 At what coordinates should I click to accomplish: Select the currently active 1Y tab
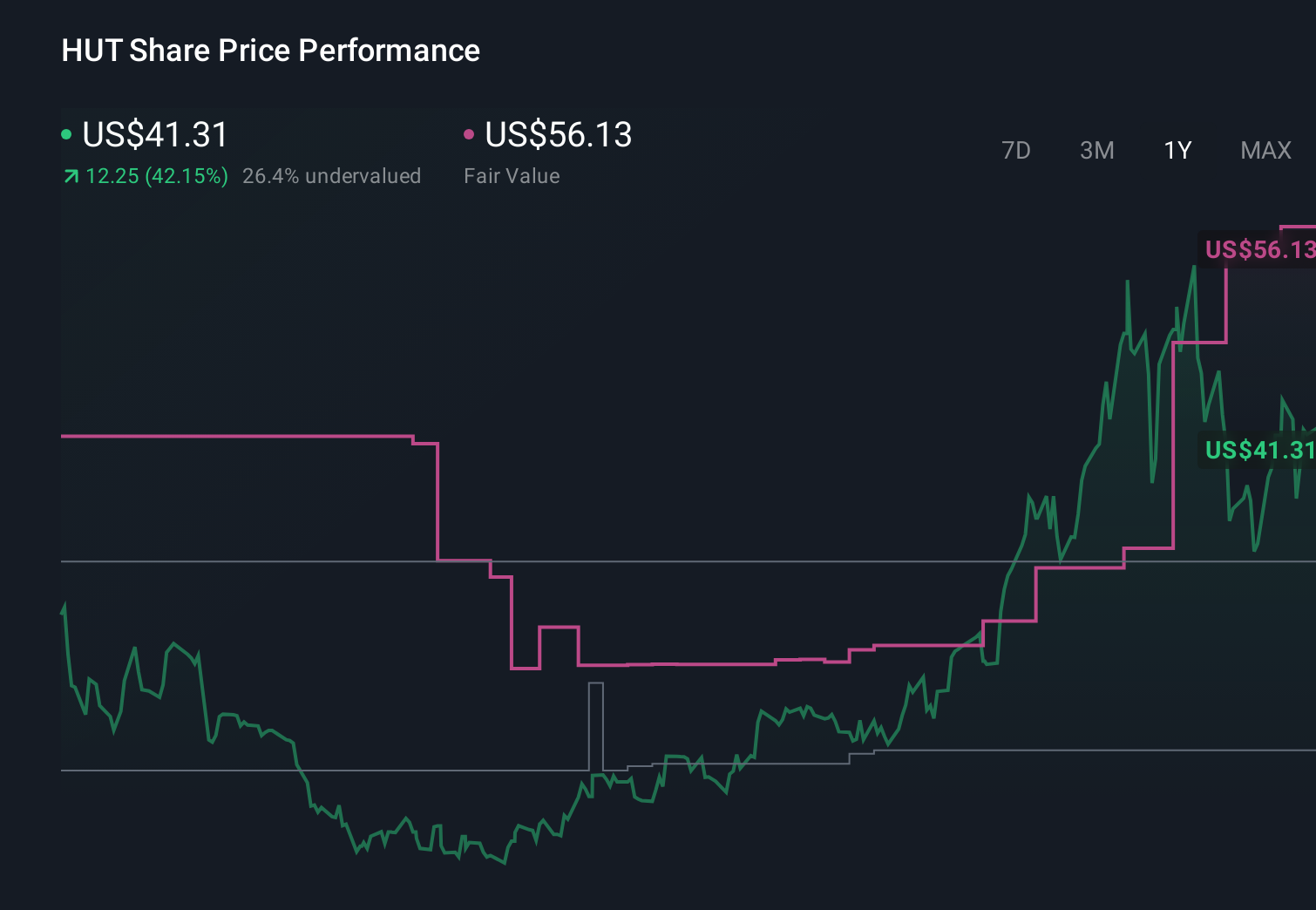tap(1177, 150)
